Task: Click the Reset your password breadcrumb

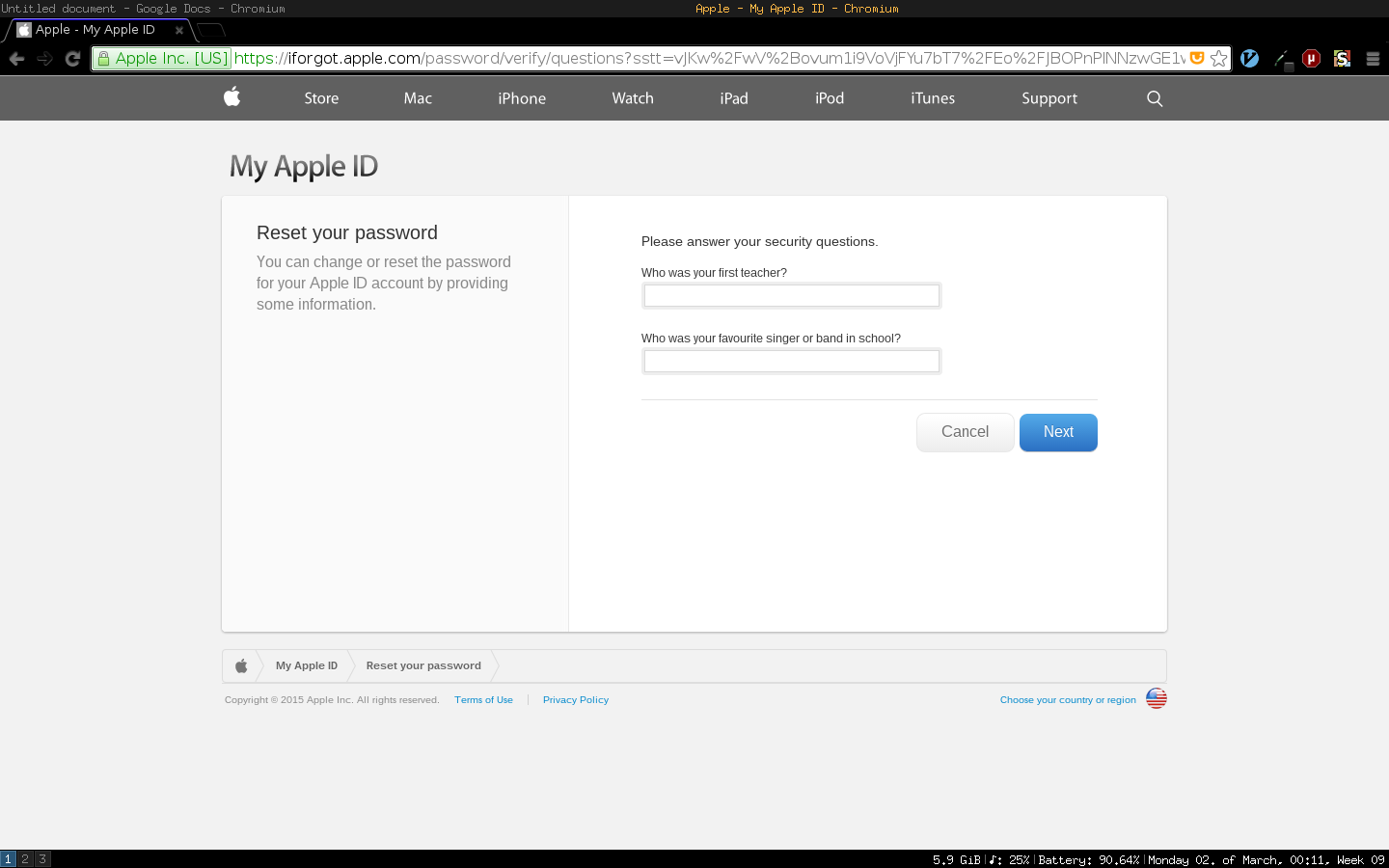Action: pos(423,665)
